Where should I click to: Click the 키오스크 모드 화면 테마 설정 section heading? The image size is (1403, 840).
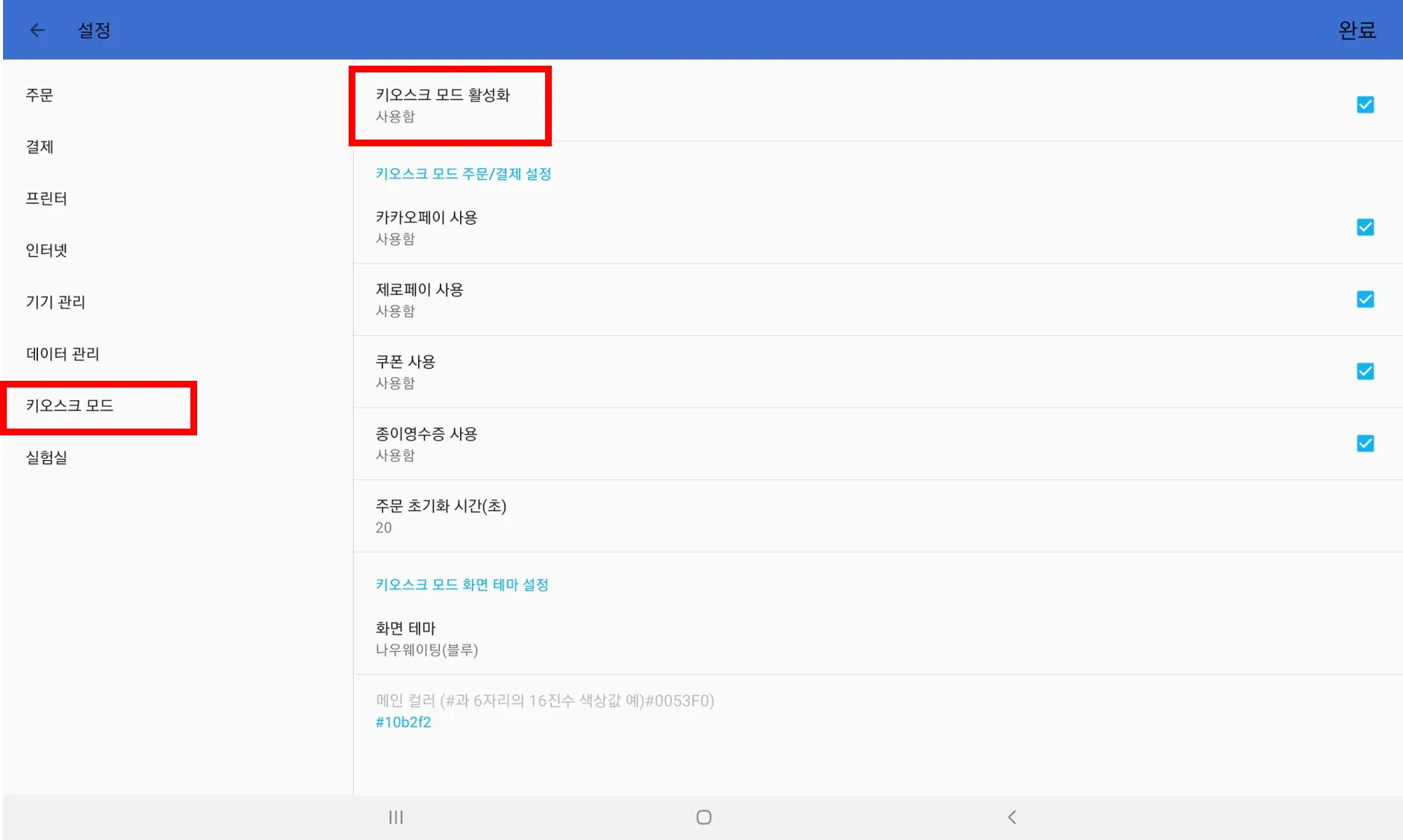pos(461,585)
